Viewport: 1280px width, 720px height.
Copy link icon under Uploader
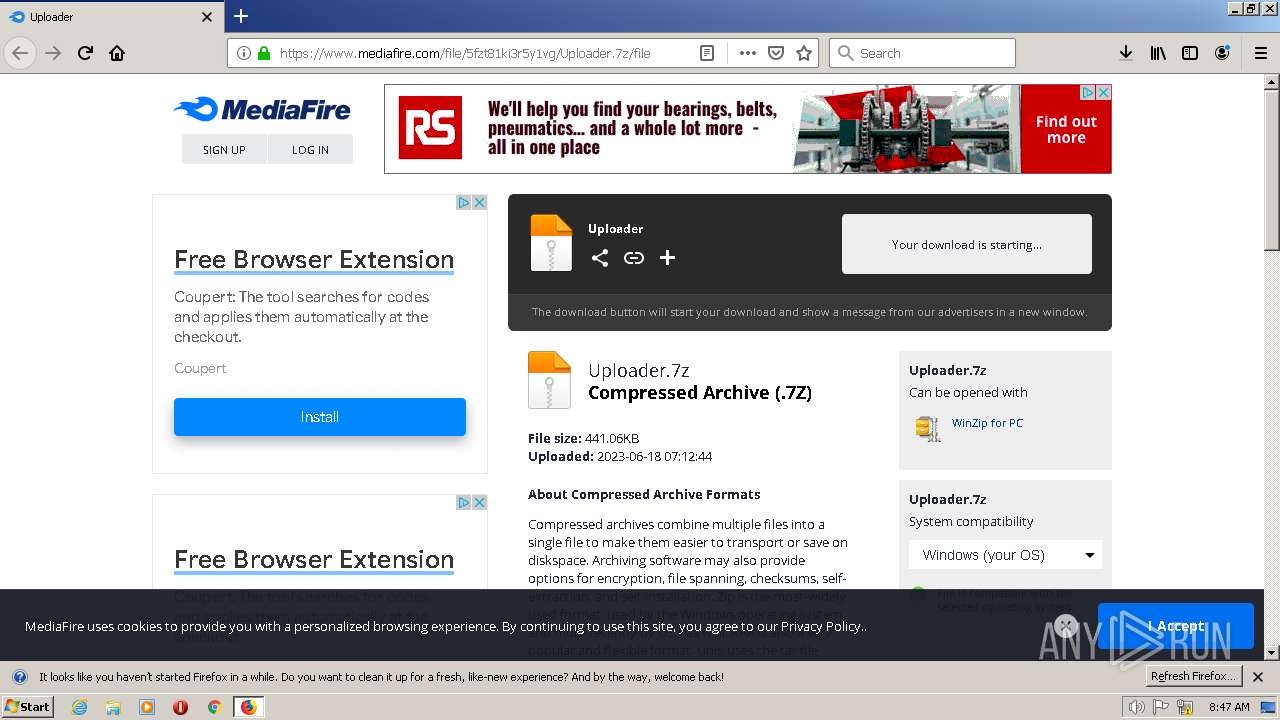pyautogui.click(x=634, y=258)
